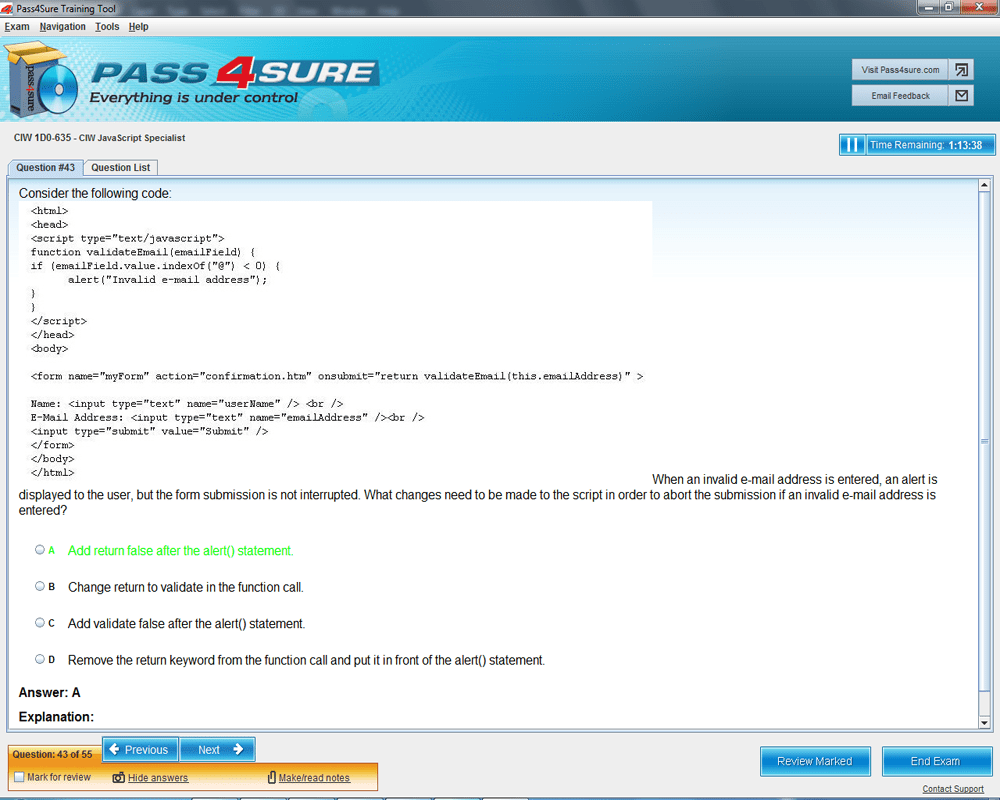Click the End Exam button
Image resolution: width=1000 pixels, height=800 pixels.
pyautogui.click(x=936, y=761)
